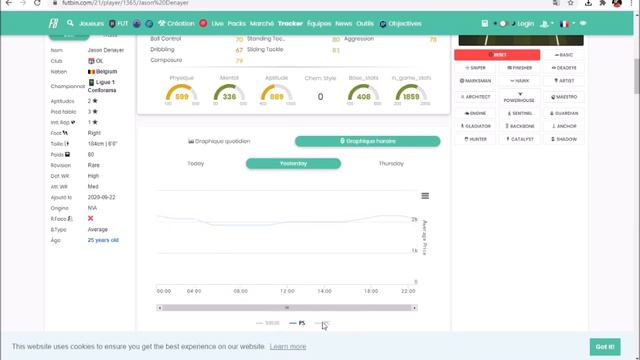This screenshot has height=360, width=640.
Task: Click the Login link
Action: click(x=525, y=24)
